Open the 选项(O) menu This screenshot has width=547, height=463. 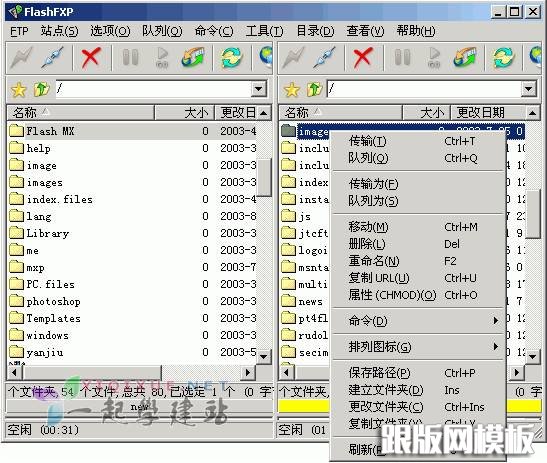pyautogui.click(x=110, y=31)
